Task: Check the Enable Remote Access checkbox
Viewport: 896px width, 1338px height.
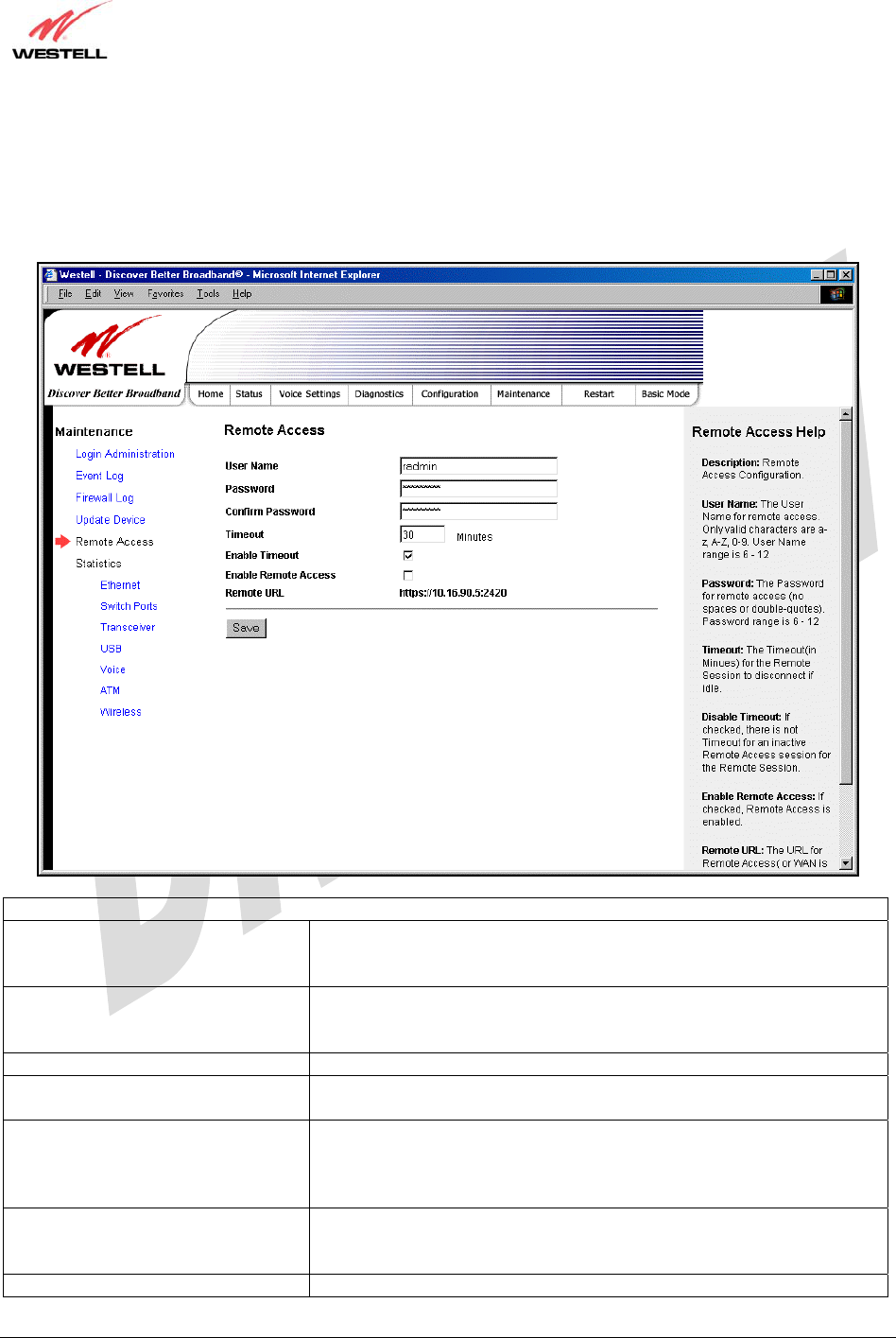Action: coord(408,575)
